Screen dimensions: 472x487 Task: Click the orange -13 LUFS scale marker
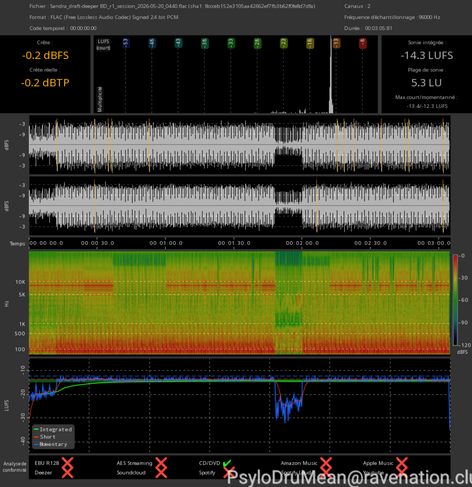click(x=336, y=43)
